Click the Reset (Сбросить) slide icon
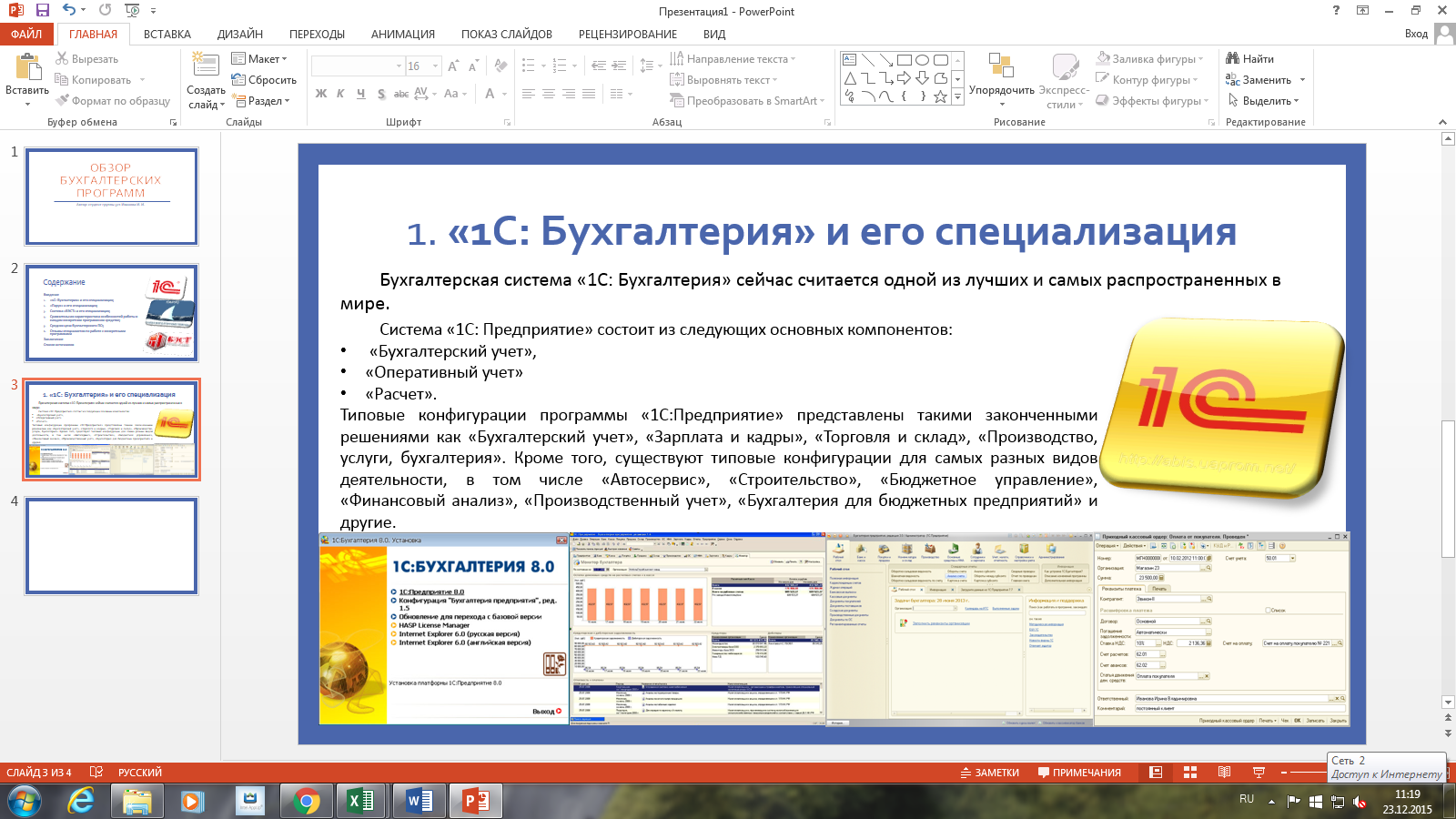The image size is (1456, 819). click(238, 79)
